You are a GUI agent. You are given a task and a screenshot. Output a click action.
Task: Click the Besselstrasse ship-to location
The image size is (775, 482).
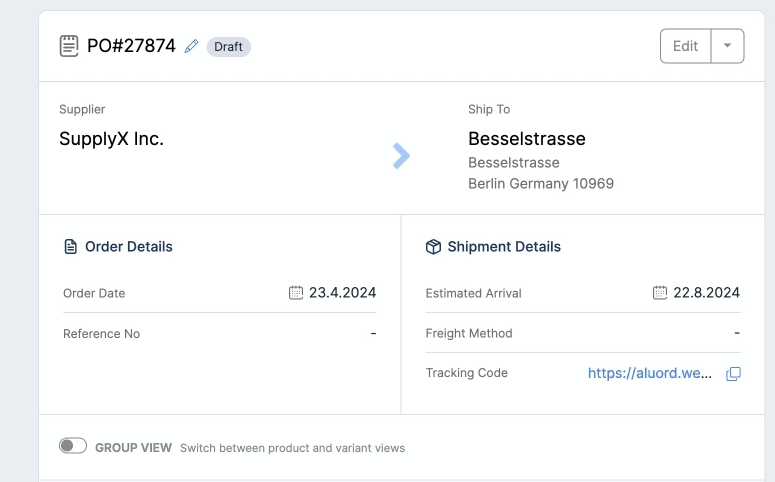pos(527,139)
